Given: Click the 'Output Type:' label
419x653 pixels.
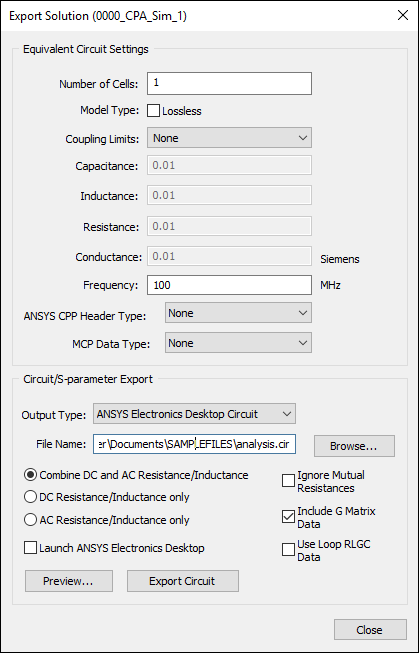Looking at the screenshot, I should click(x=54, y=415).
